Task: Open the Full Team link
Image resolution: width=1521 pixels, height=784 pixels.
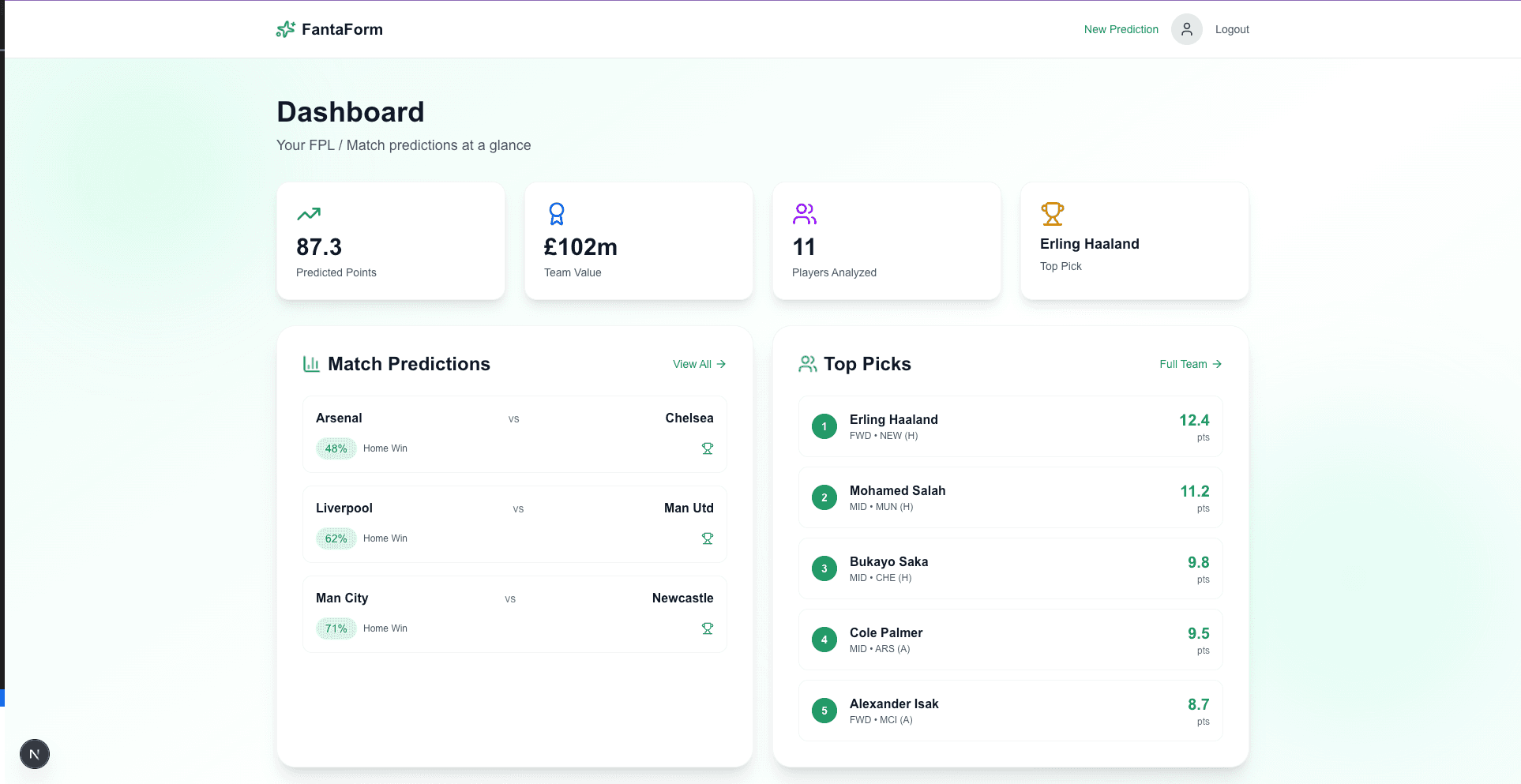Action: click(1191, 364)
